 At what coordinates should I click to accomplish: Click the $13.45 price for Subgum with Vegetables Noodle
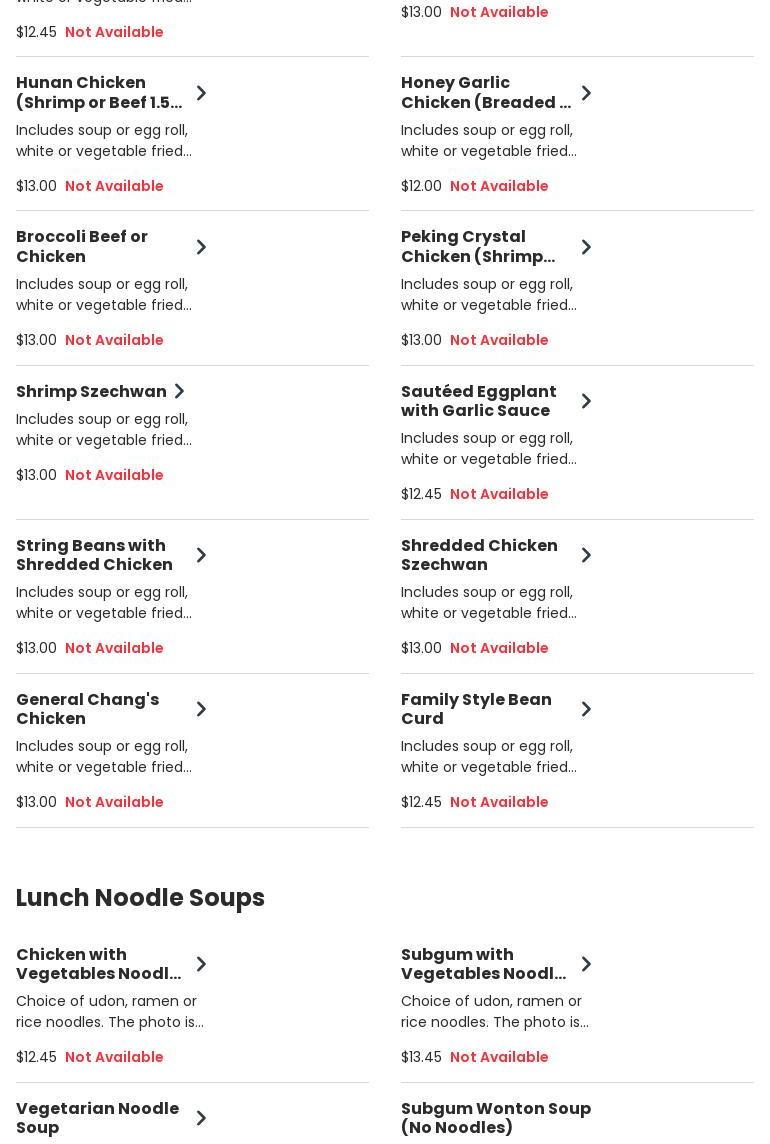tap(421, 1057)
